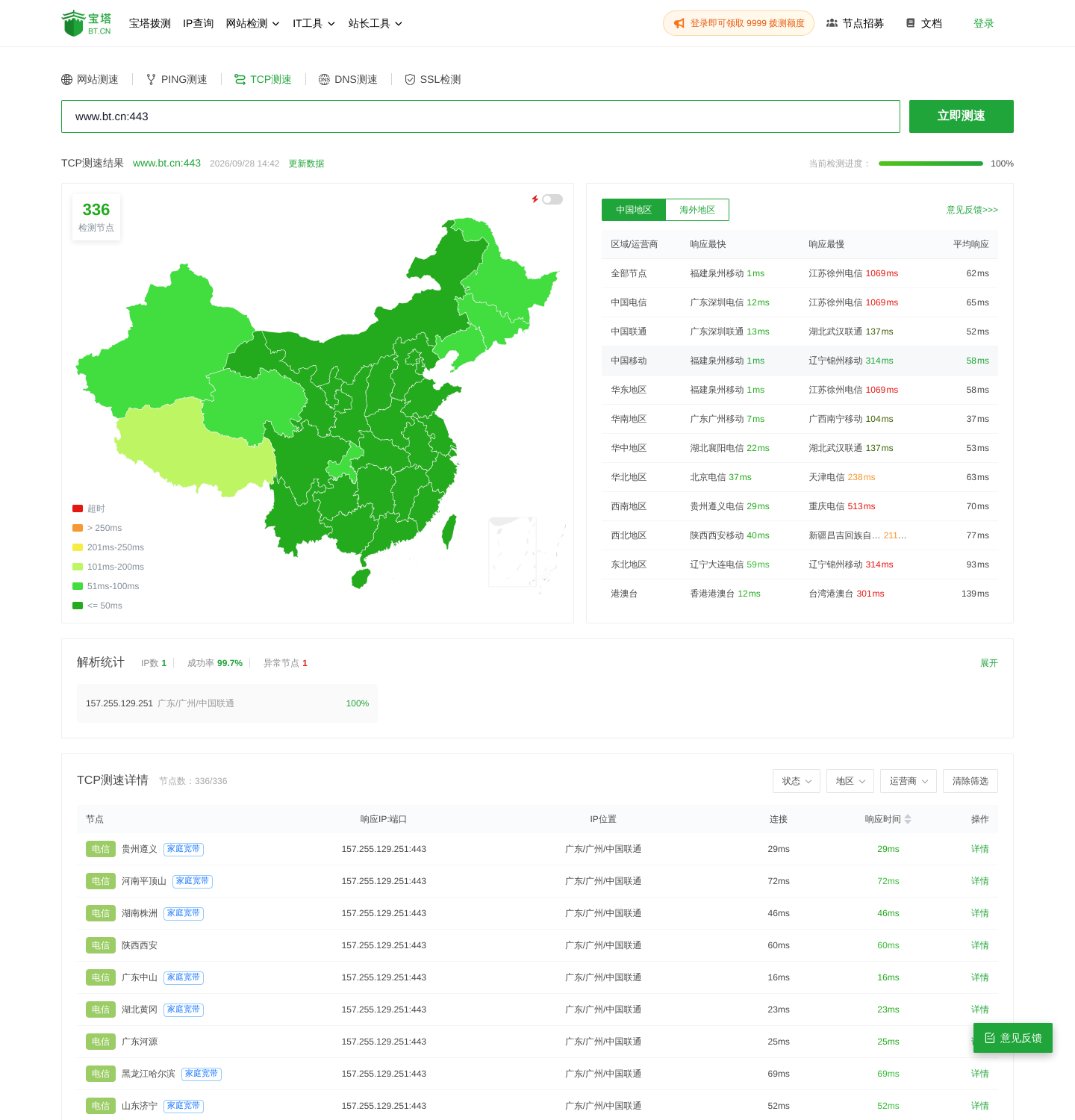Click the BT.CN logo
The width and height of the screenshot is (1075, 1120).
coord(87,23)
